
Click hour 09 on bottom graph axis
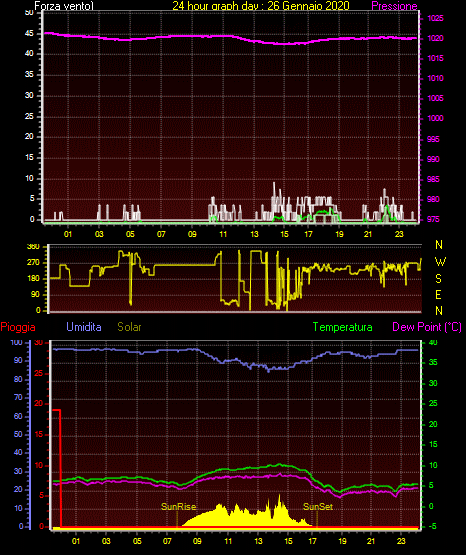click(x=197, y=541)
